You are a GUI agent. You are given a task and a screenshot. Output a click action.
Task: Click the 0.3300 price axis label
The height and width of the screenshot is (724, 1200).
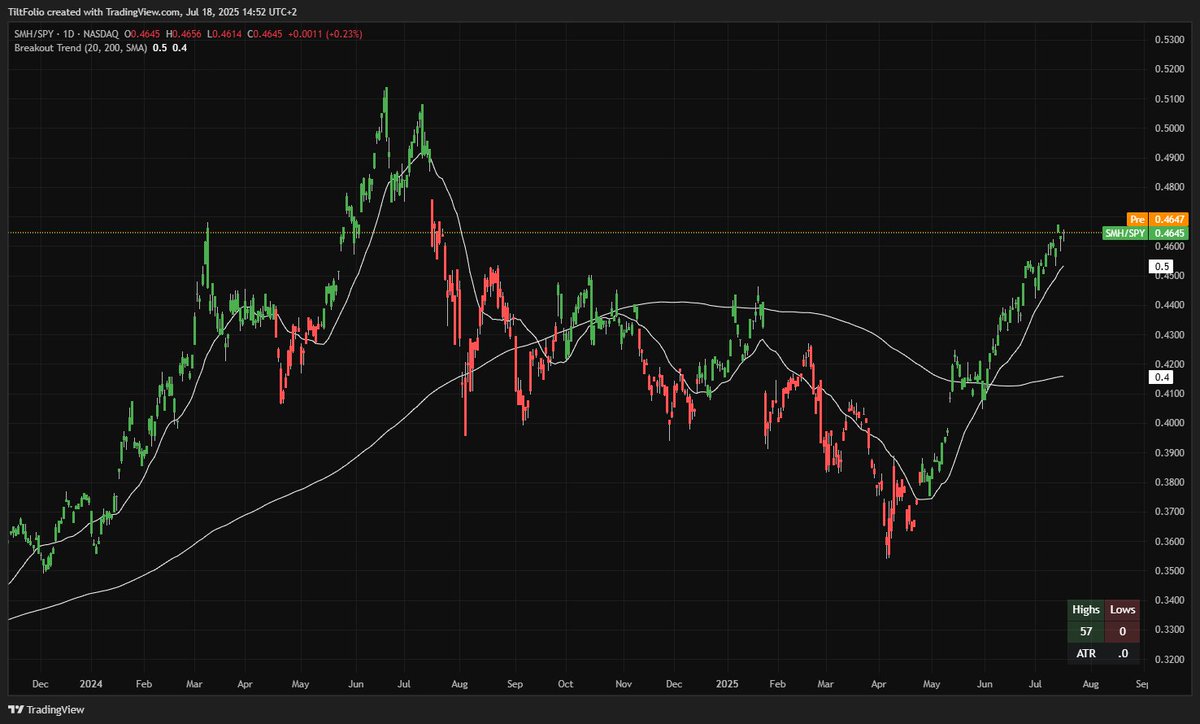[x=1169, y=630]
